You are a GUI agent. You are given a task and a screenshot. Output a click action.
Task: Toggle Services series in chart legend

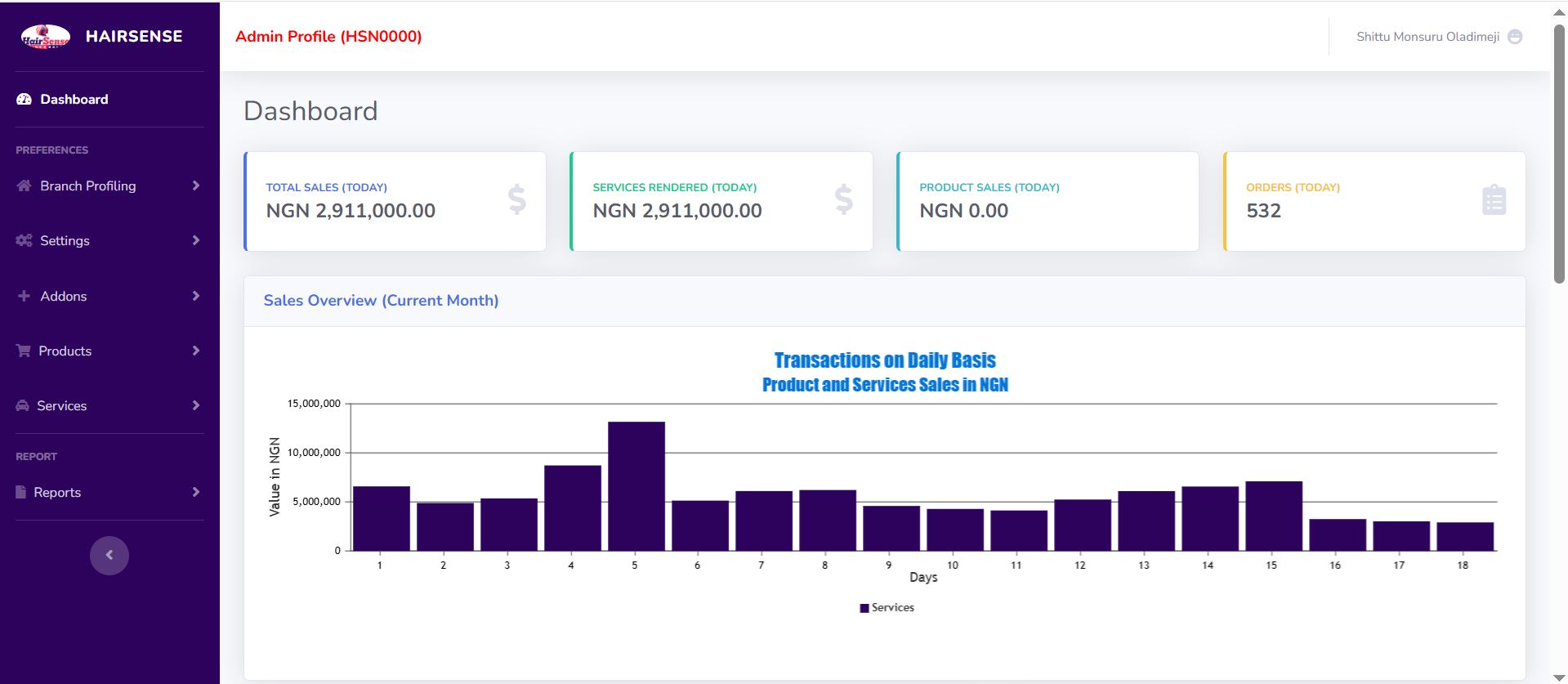pyautogui.click(x=887, y=608)
